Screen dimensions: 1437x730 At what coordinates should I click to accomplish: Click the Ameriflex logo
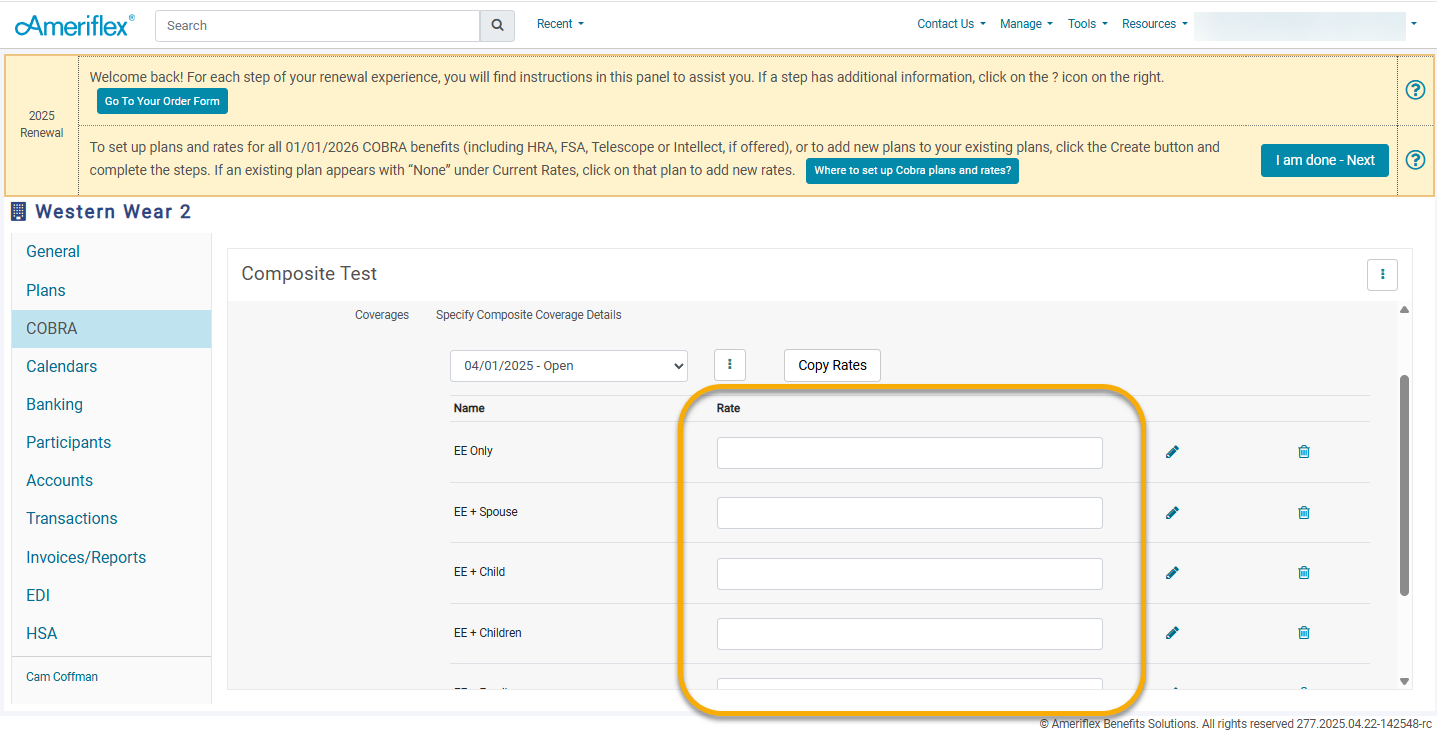[75, 25]
